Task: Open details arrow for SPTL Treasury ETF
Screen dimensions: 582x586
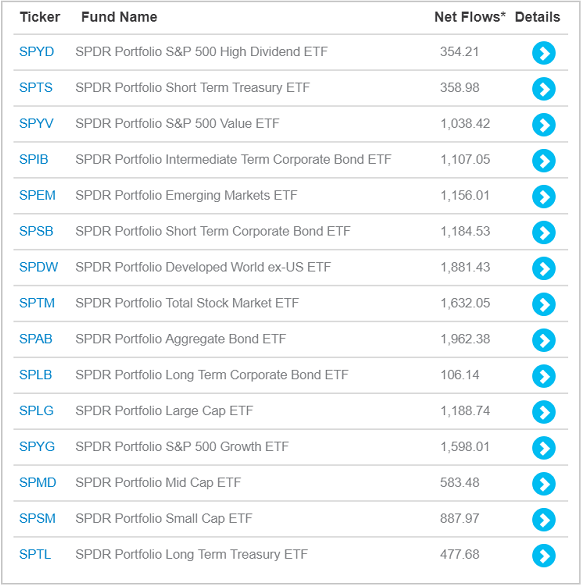Action: 543,555
